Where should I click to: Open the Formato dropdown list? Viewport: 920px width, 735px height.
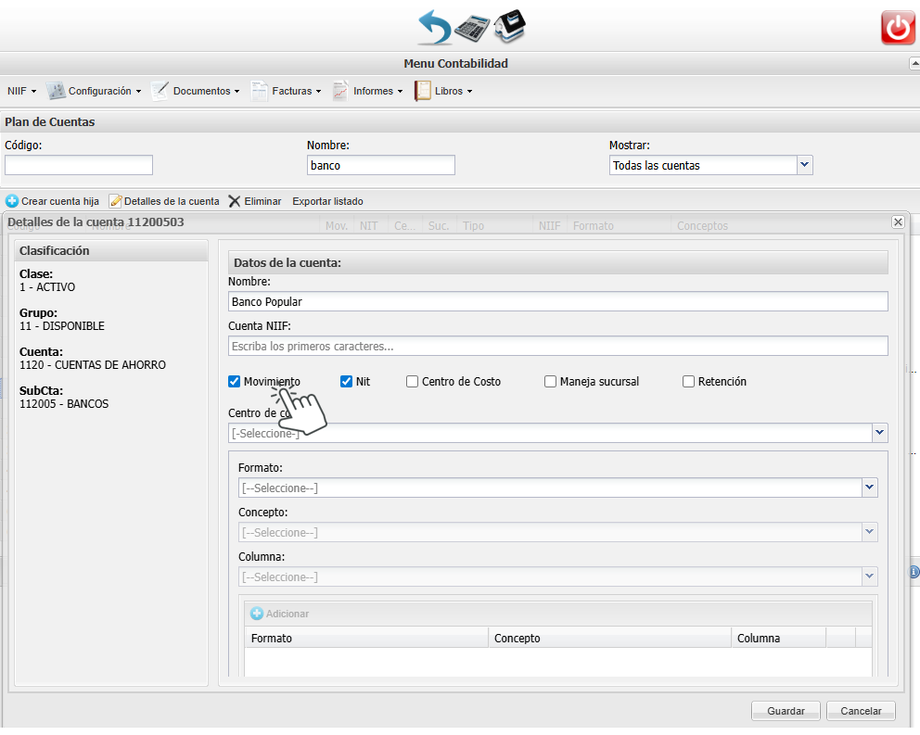click(x=869, y=488)
